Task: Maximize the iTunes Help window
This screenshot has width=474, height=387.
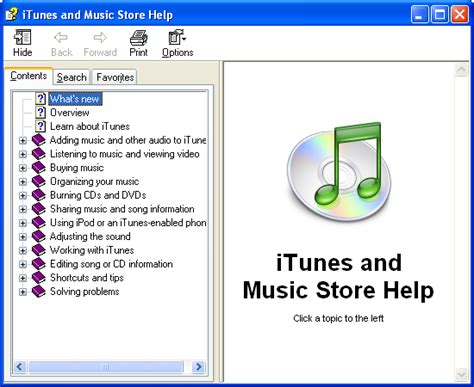Action: [440, 15]
